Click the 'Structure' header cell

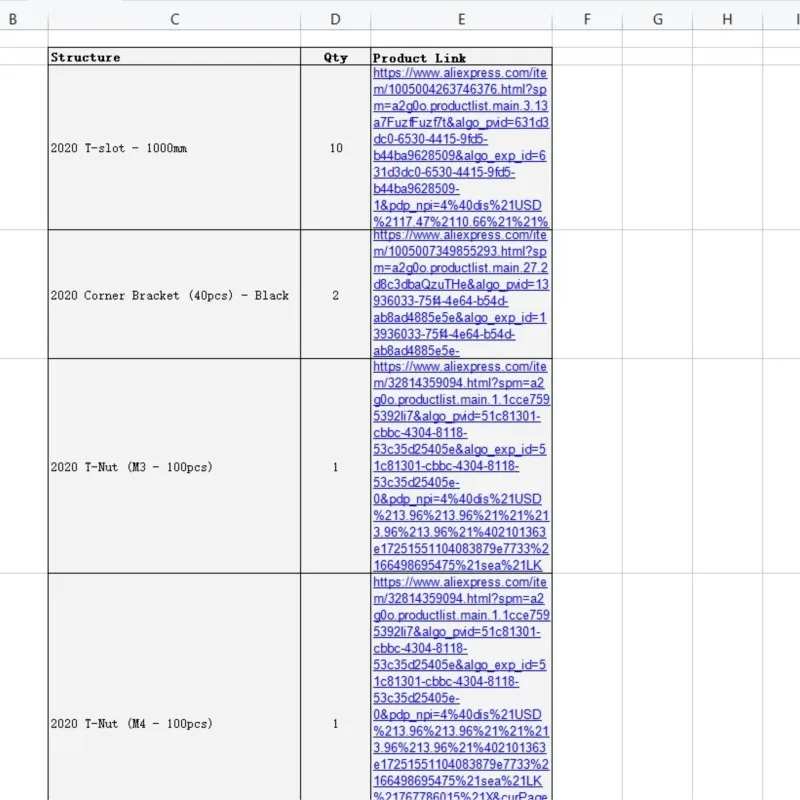(174, 56)
